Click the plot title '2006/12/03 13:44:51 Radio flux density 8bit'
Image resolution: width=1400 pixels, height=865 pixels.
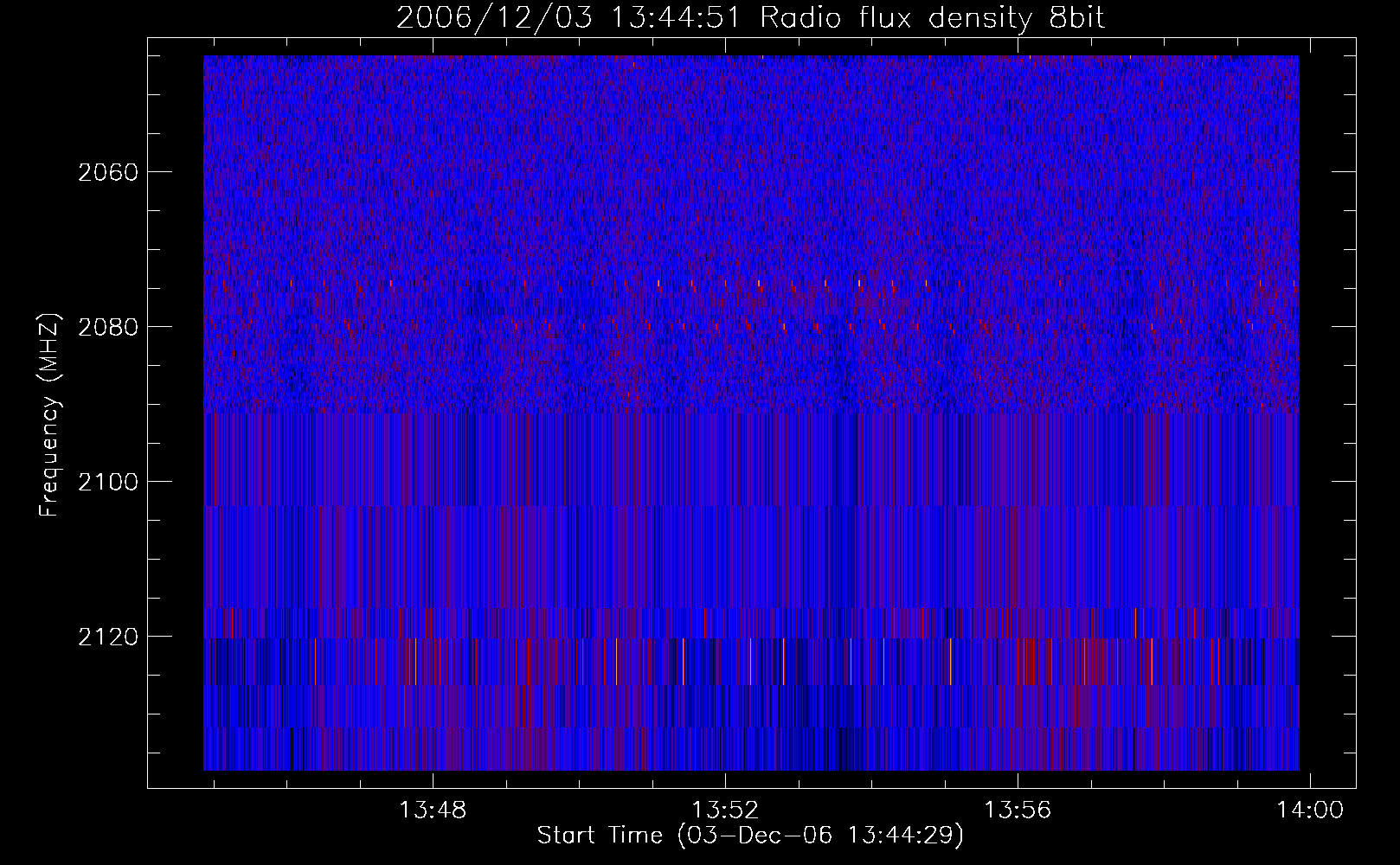pyautogui.click(x=750, y=17)
